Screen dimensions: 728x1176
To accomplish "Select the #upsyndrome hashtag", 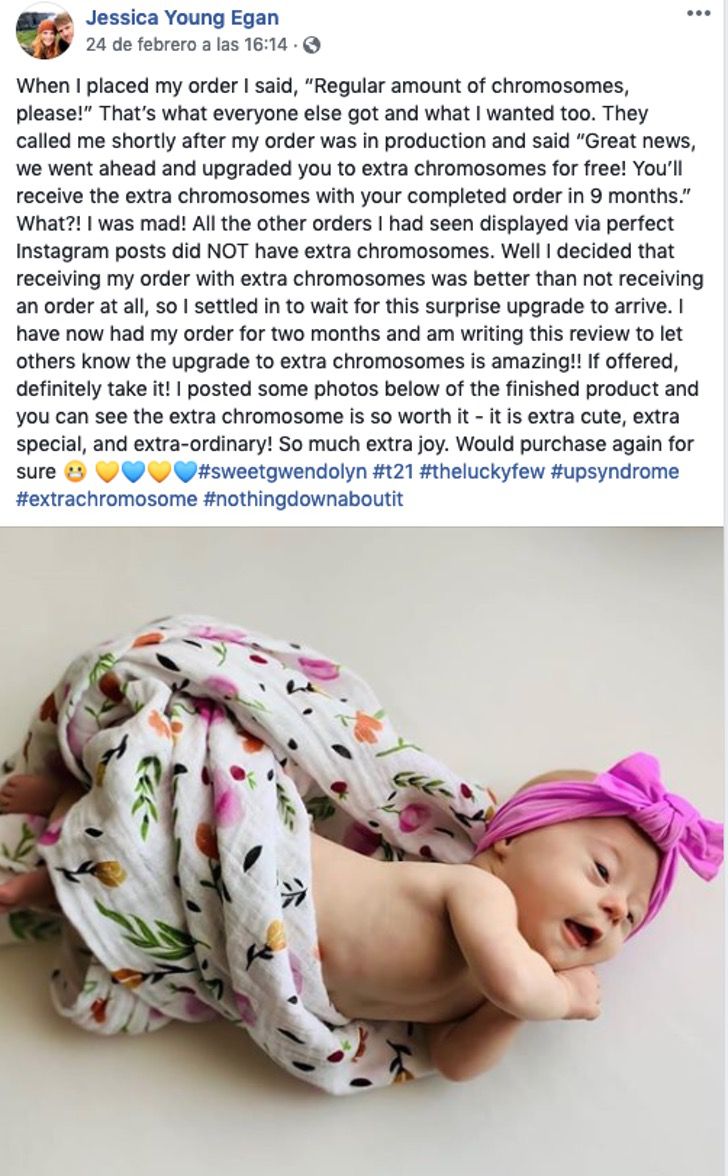I will point(615,472).
